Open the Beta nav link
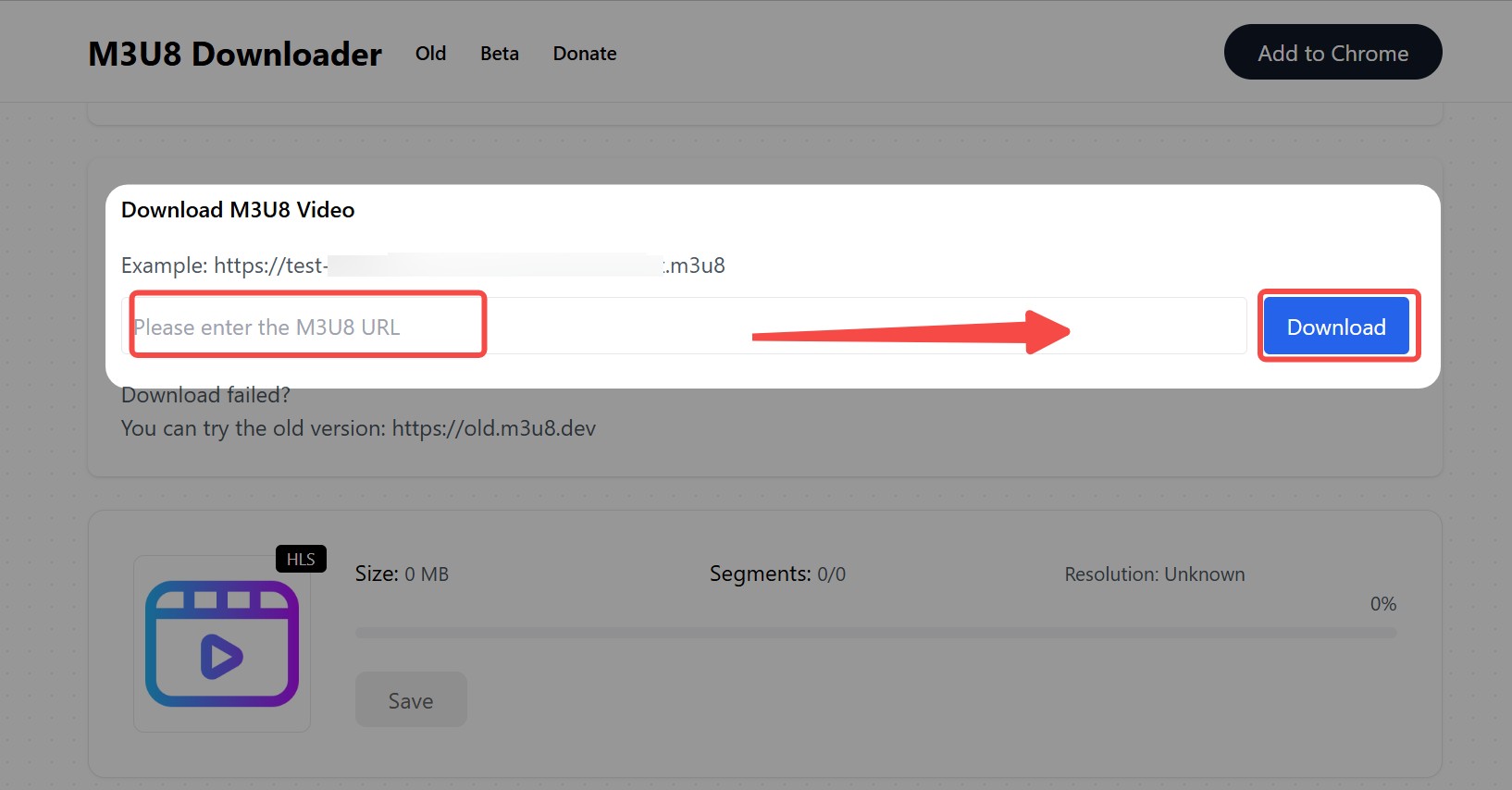 (500, 54)
